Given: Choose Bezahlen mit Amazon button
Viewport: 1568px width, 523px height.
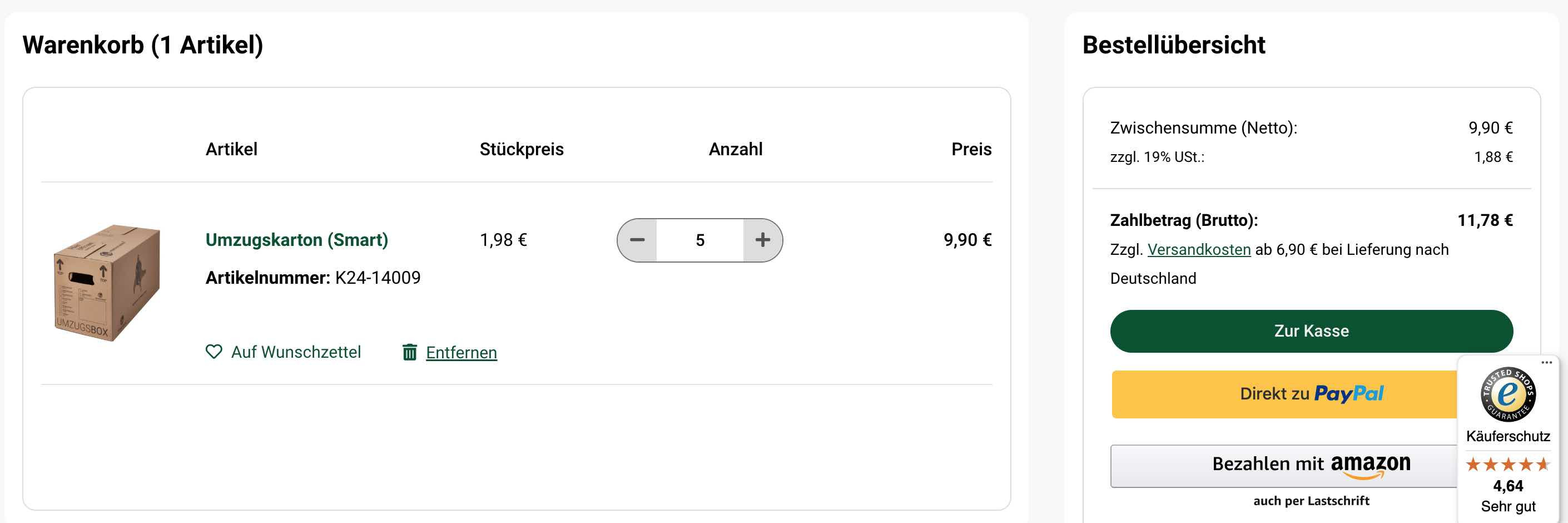Looking at the screenshot, I should pos(1284,466).
